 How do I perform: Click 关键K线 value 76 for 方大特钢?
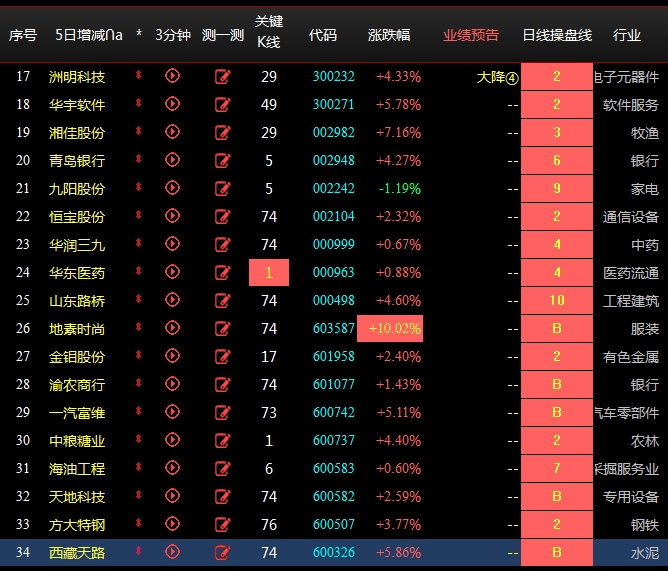click(269, 525)
